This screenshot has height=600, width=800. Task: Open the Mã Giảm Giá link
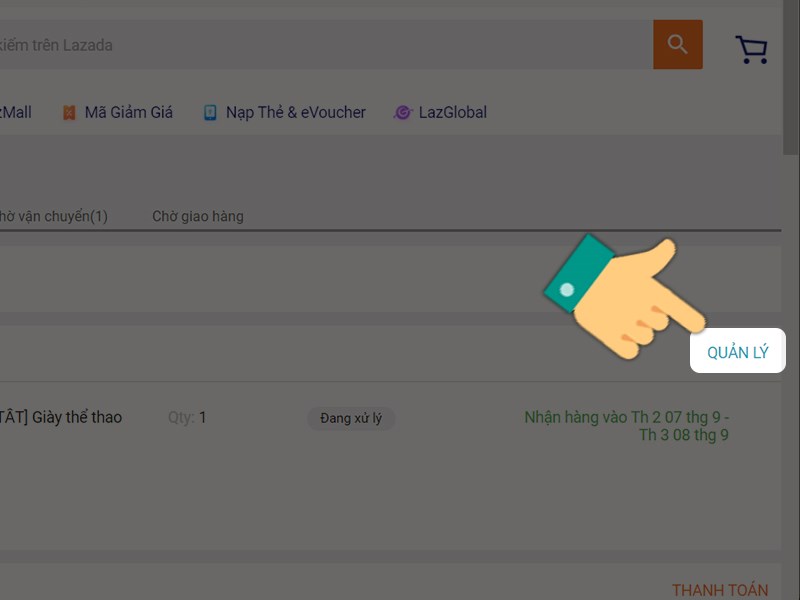pos(129,112)
